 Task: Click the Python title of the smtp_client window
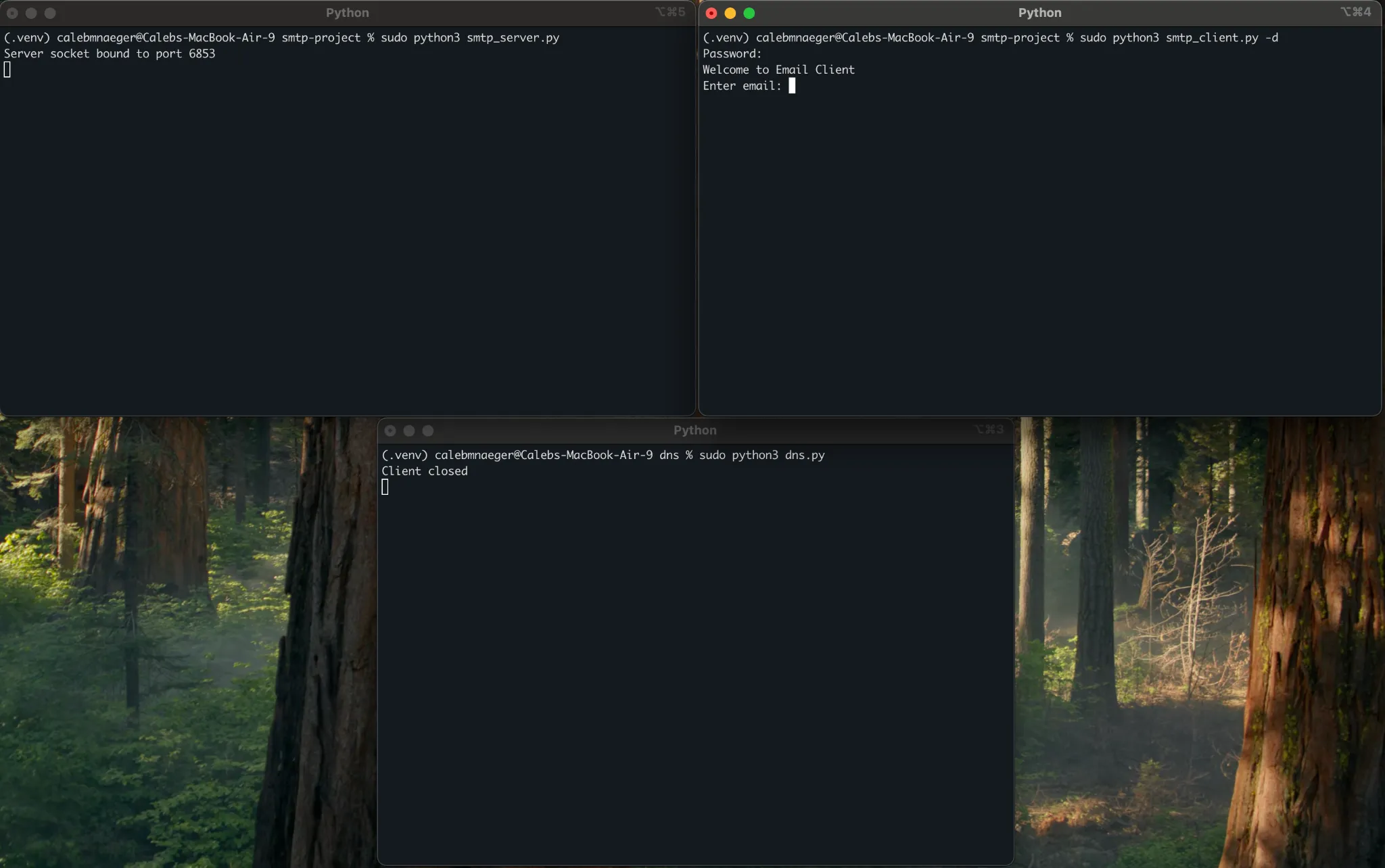click(1040, 13)
